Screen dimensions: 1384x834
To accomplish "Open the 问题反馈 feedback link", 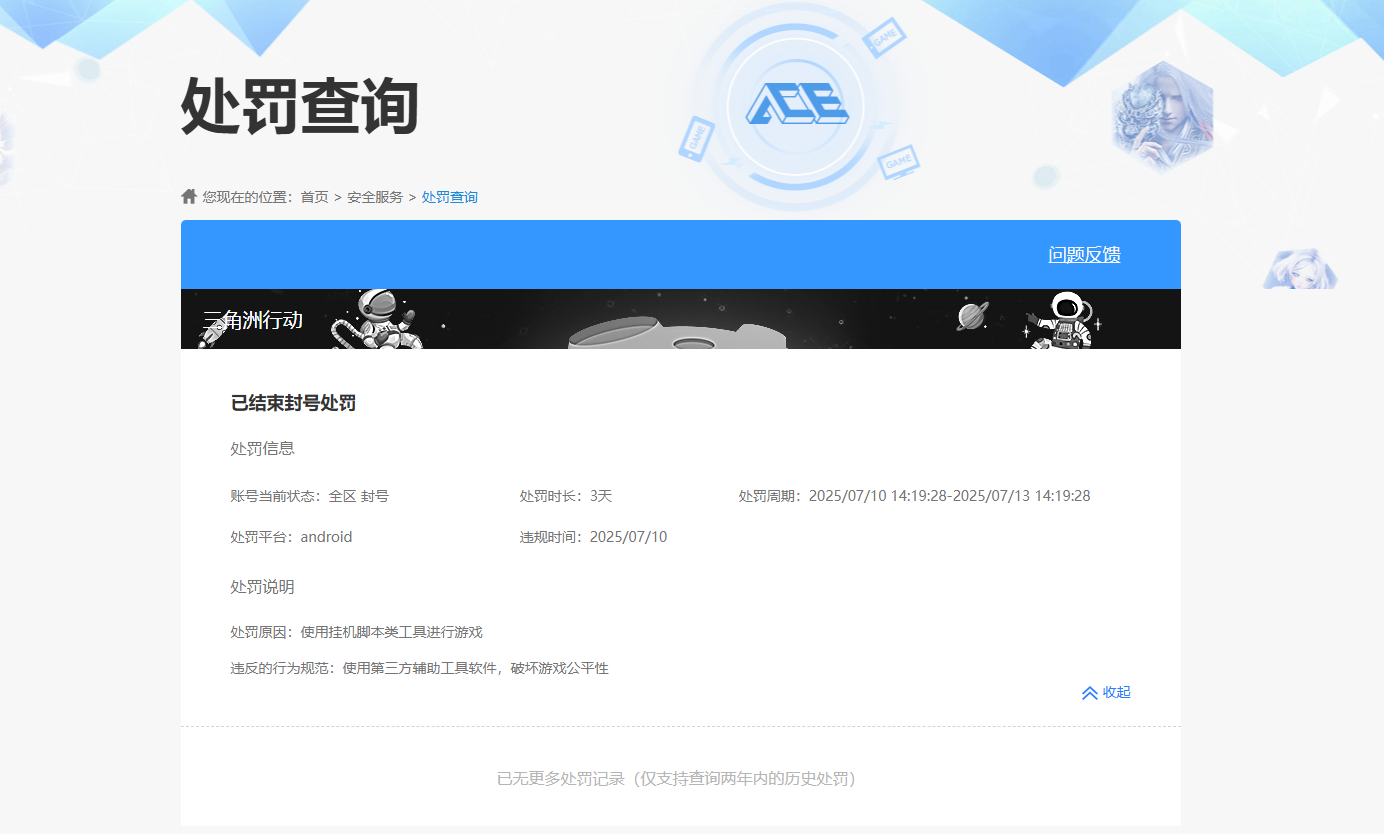I will pos(1083,254).
